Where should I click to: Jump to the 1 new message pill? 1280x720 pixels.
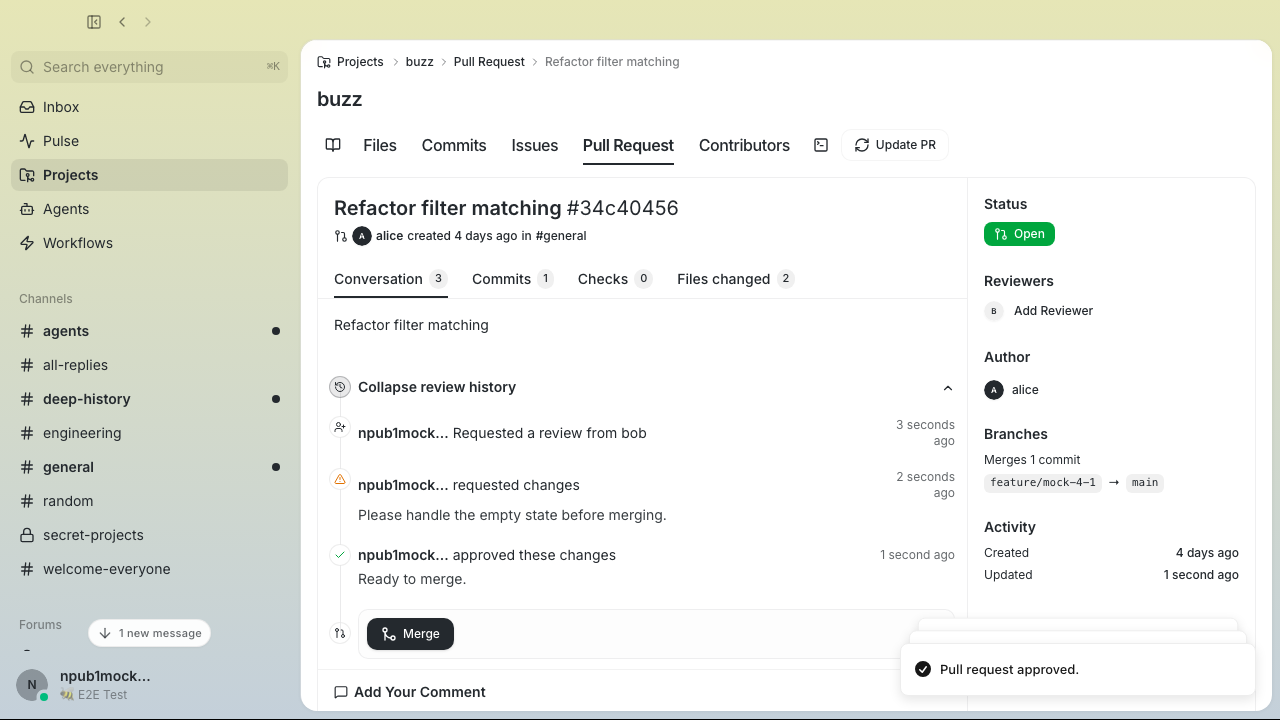(x=150, y=633)
